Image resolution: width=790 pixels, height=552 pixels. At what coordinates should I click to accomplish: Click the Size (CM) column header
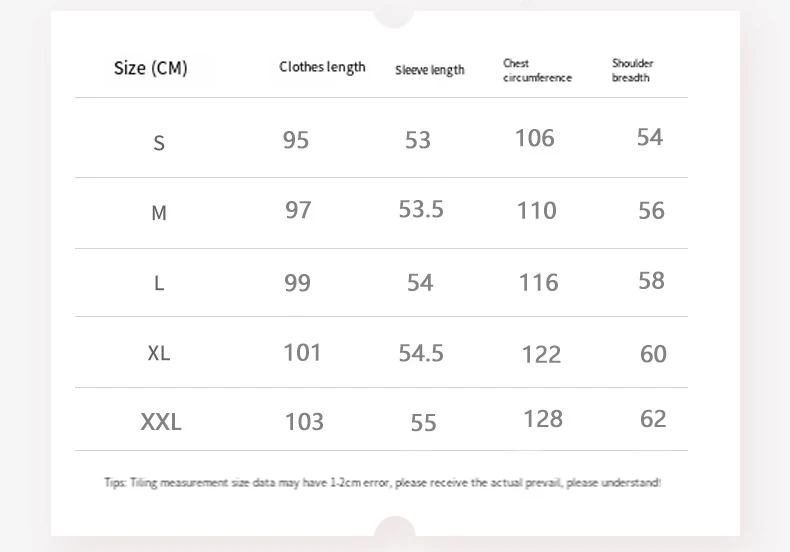(x=151, y=68)
